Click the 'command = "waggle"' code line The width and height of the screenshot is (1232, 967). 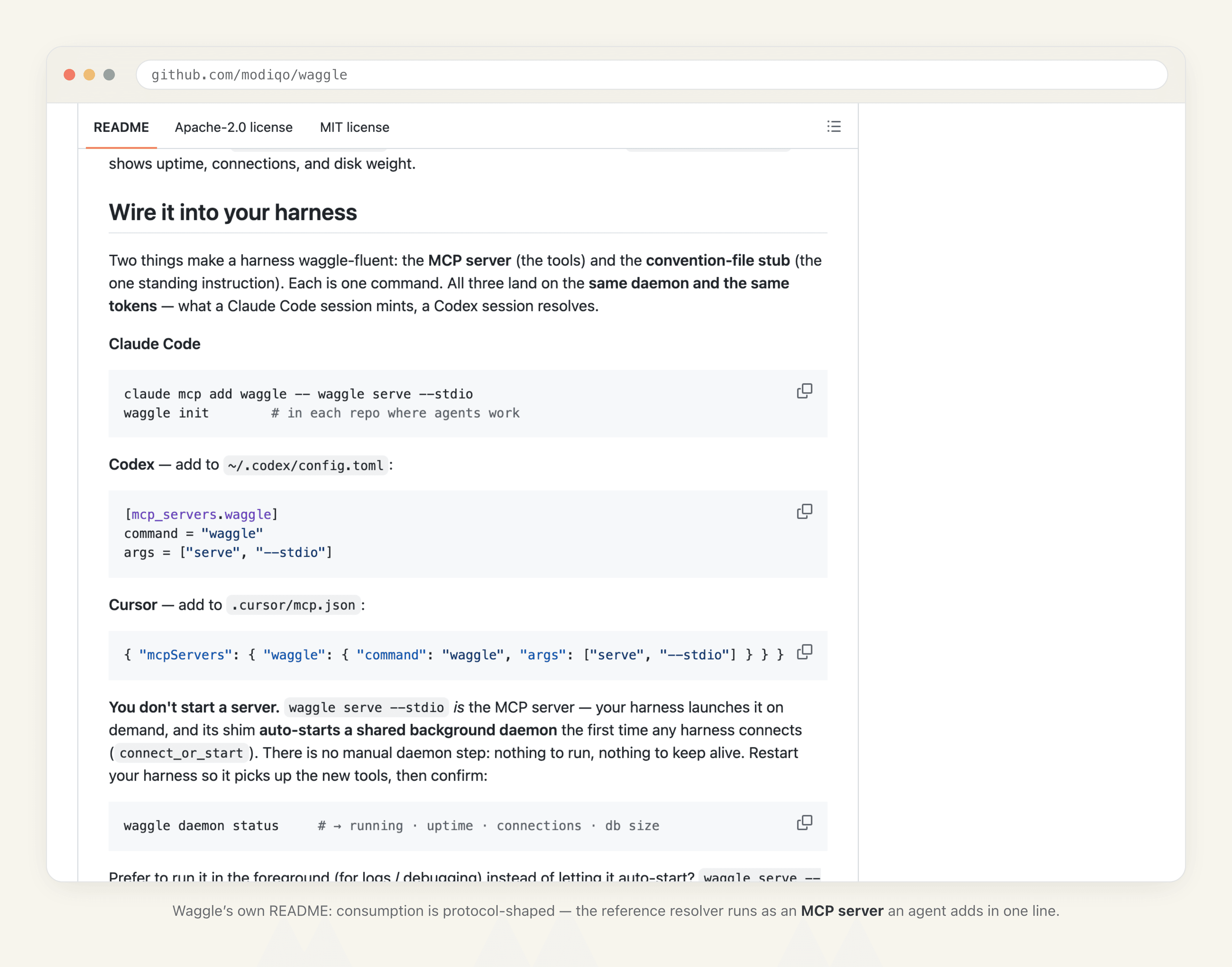pos(194,533)
